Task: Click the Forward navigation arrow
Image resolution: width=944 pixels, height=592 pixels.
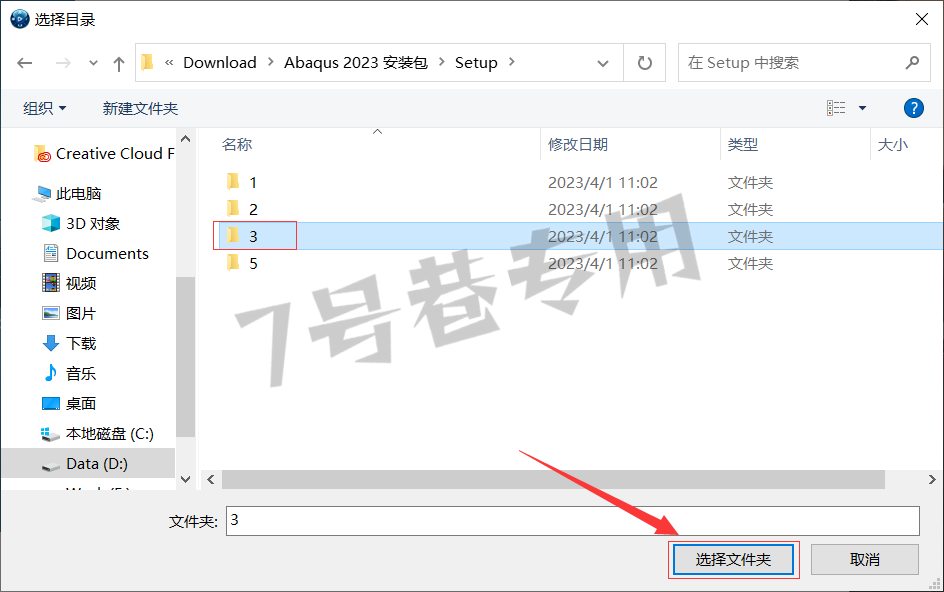Action: [x=63, y=63]
